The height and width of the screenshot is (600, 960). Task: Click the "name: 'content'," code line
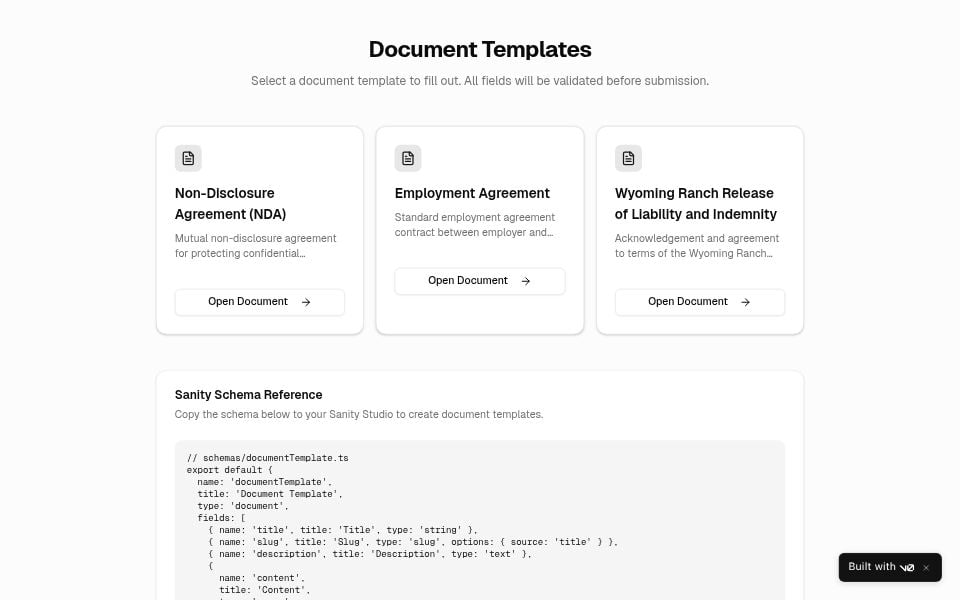click(x=262, y=578)
